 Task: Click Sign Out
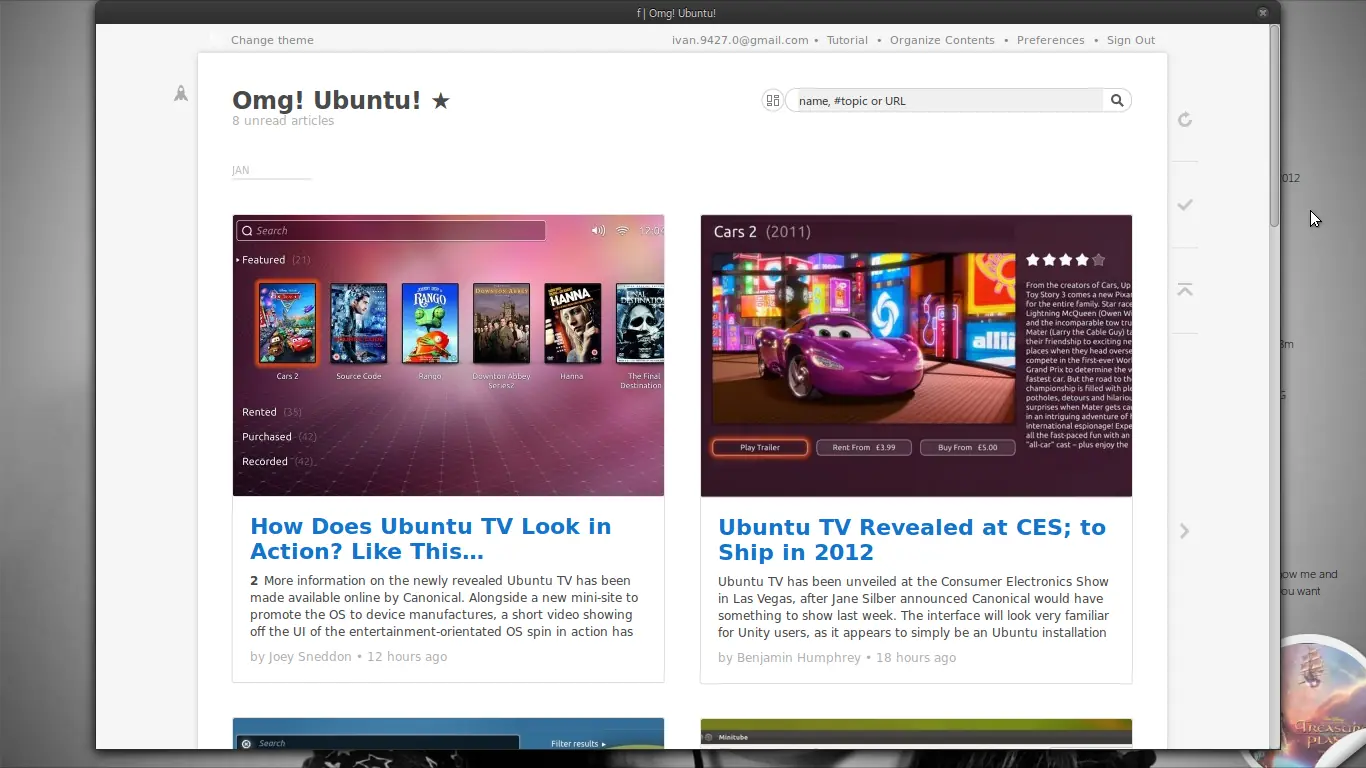click(1131, 40)
